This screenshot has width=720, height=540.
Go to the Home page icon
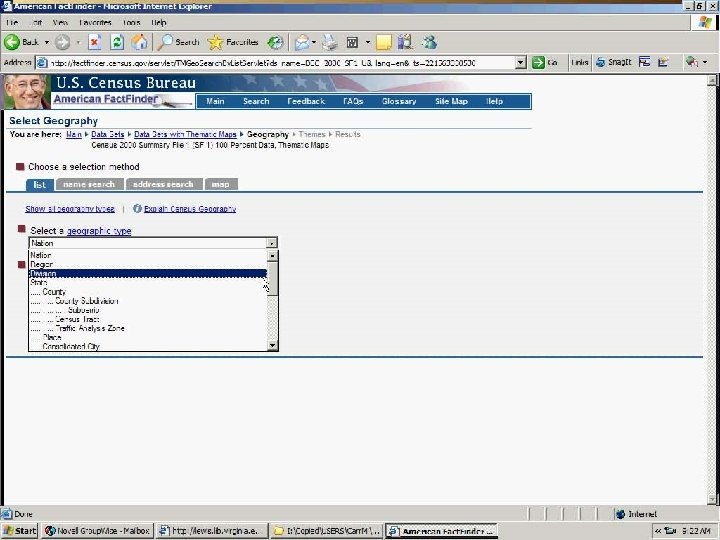[140, 42]
